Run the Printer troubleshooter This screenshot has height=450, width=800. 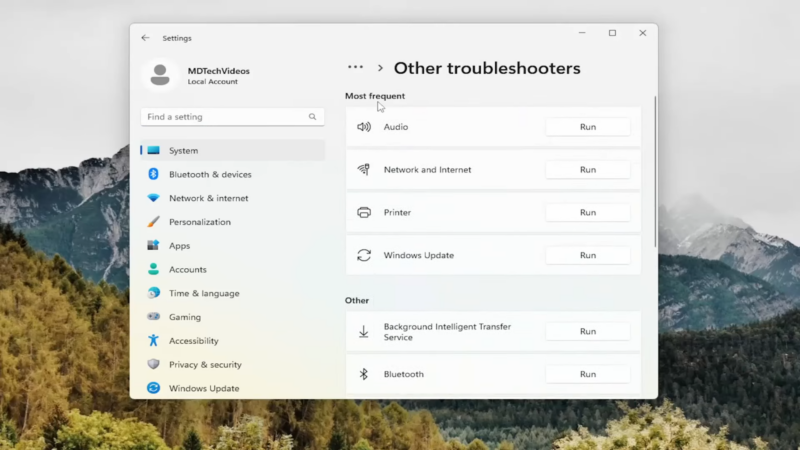588,212
